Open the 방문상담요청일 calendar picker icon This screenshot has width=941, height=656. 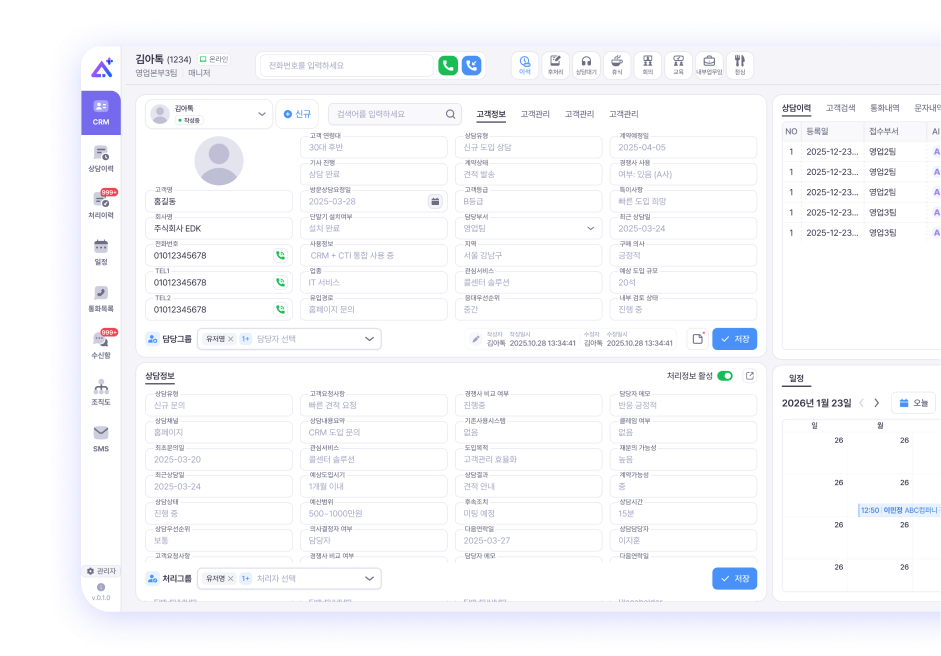[435, 201]
